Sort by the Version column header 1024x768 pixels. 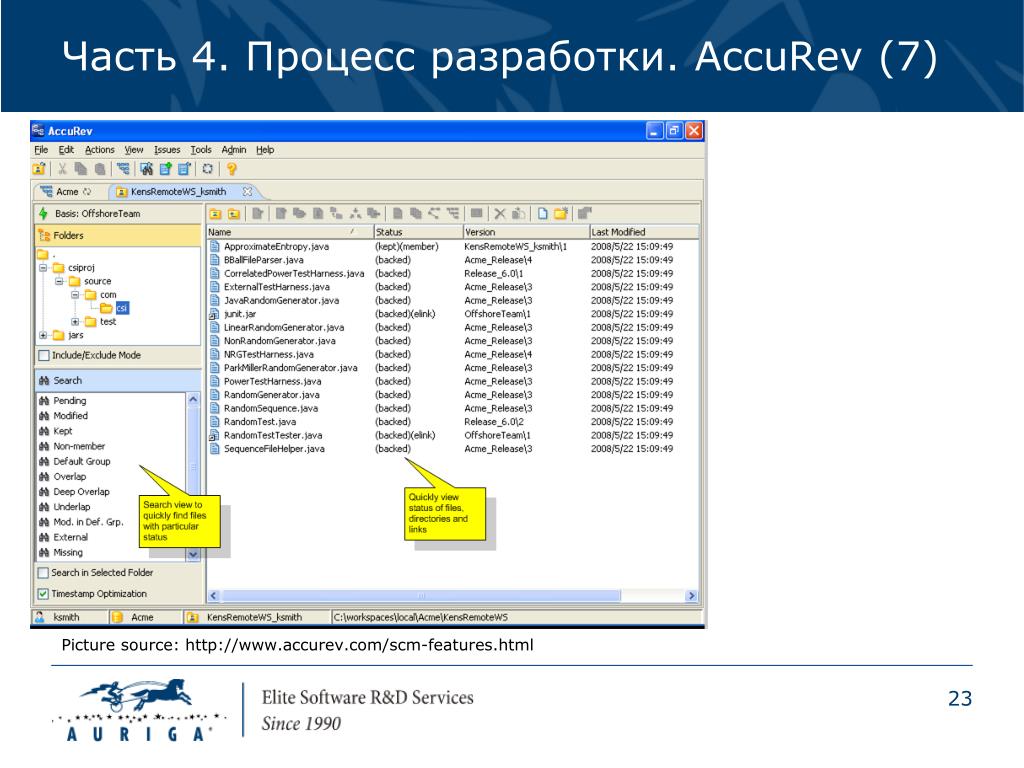[526, 232]
